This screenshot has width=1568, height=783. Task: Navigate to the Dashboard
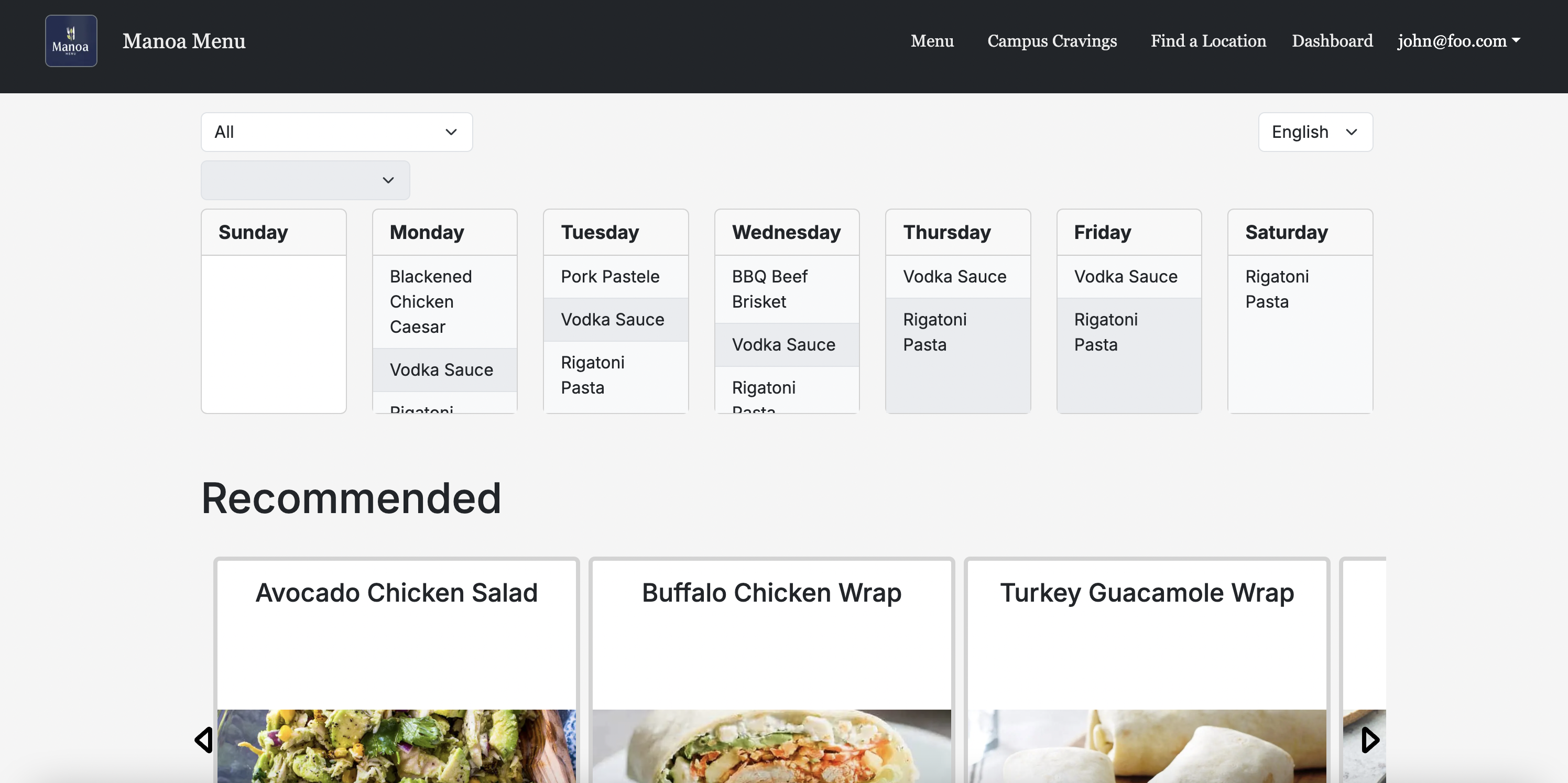(x=1332, y=41)
